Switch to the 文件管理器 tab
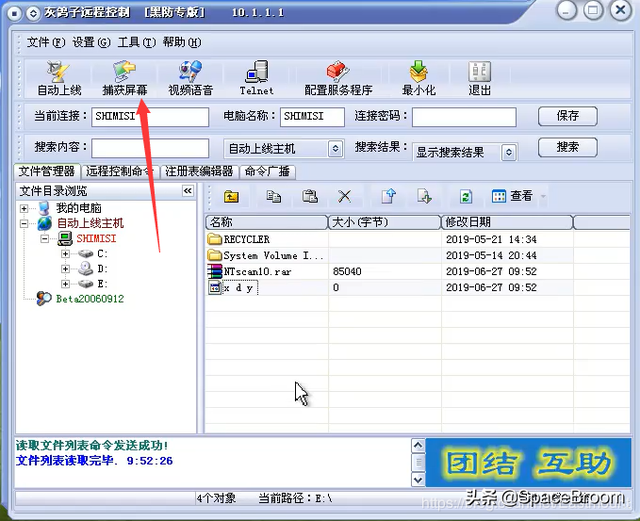 coord(47,171)
